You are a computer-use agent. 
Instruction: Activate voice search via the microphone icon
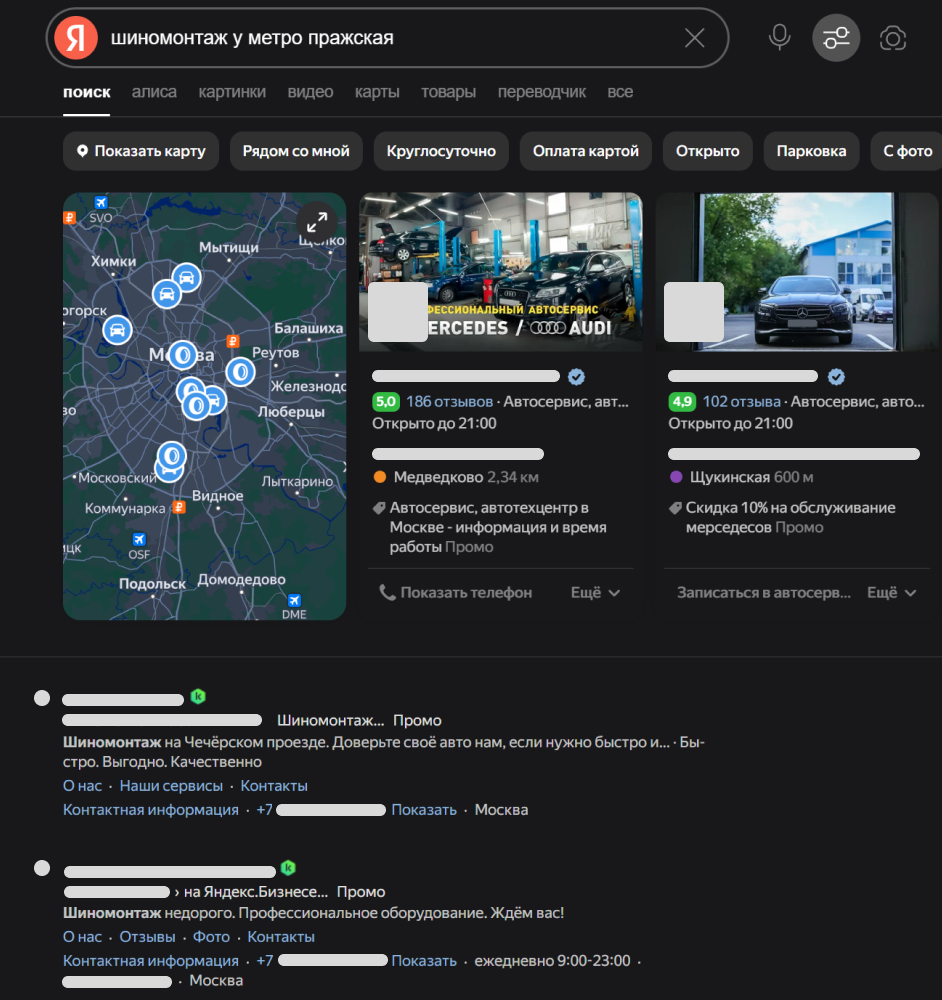[779, 37]
